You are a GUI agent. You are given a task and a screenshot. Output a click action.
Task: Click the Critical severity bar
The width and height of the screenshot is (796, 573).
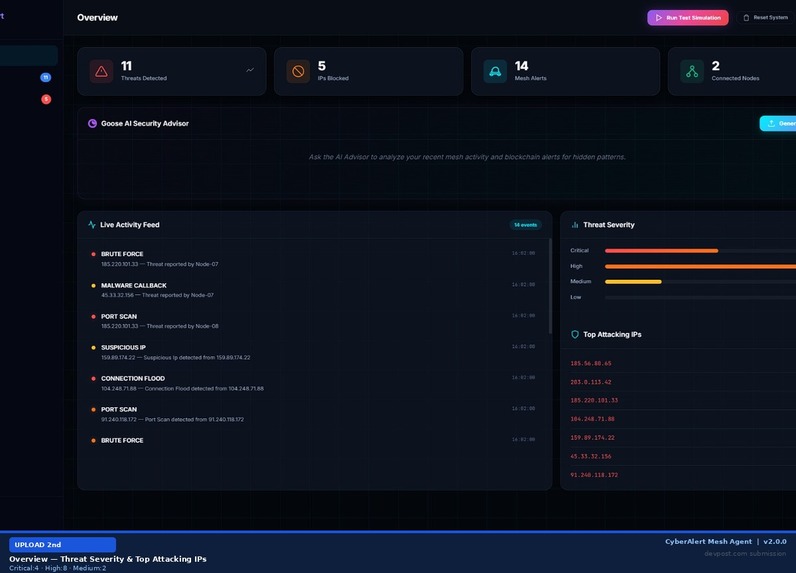661,251
